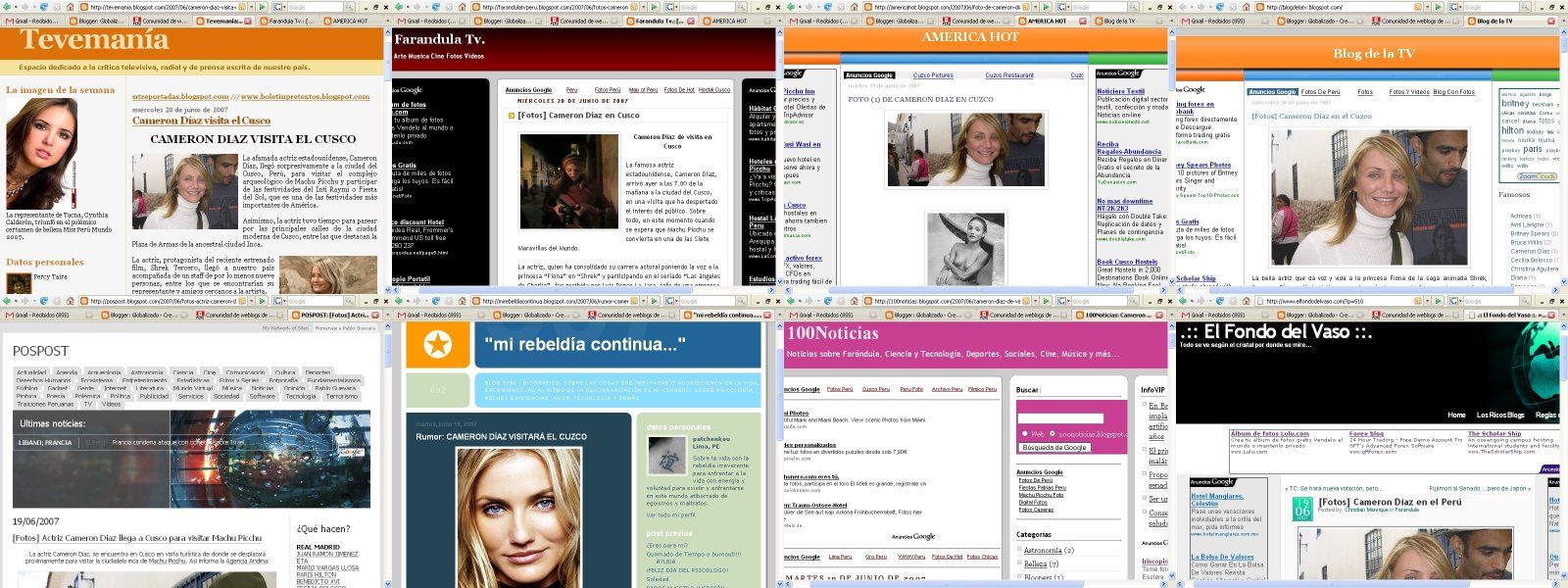Close the Farandula Tv tab with its X
This screenshot has height=588, width=1568.
point(691,21)
